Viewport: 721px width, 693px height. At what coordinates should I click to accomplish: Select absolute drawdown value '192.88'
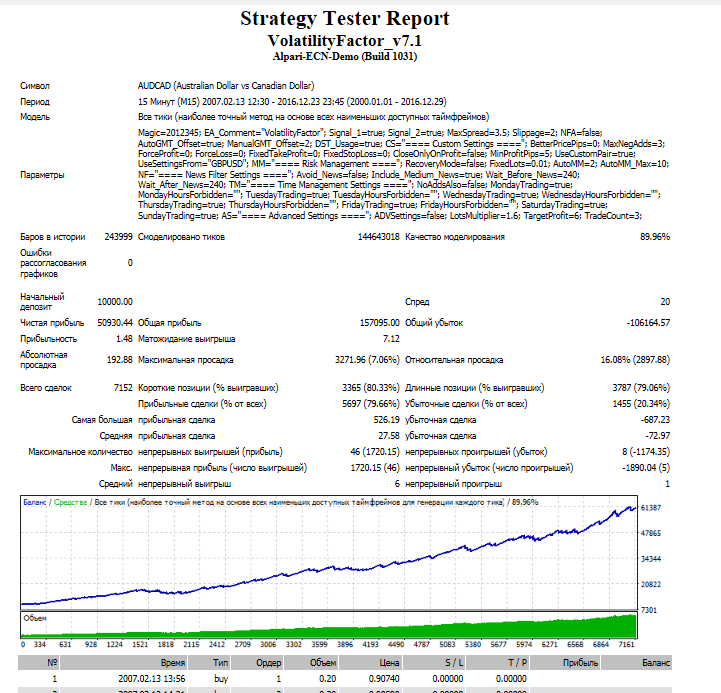click(120, 360)
